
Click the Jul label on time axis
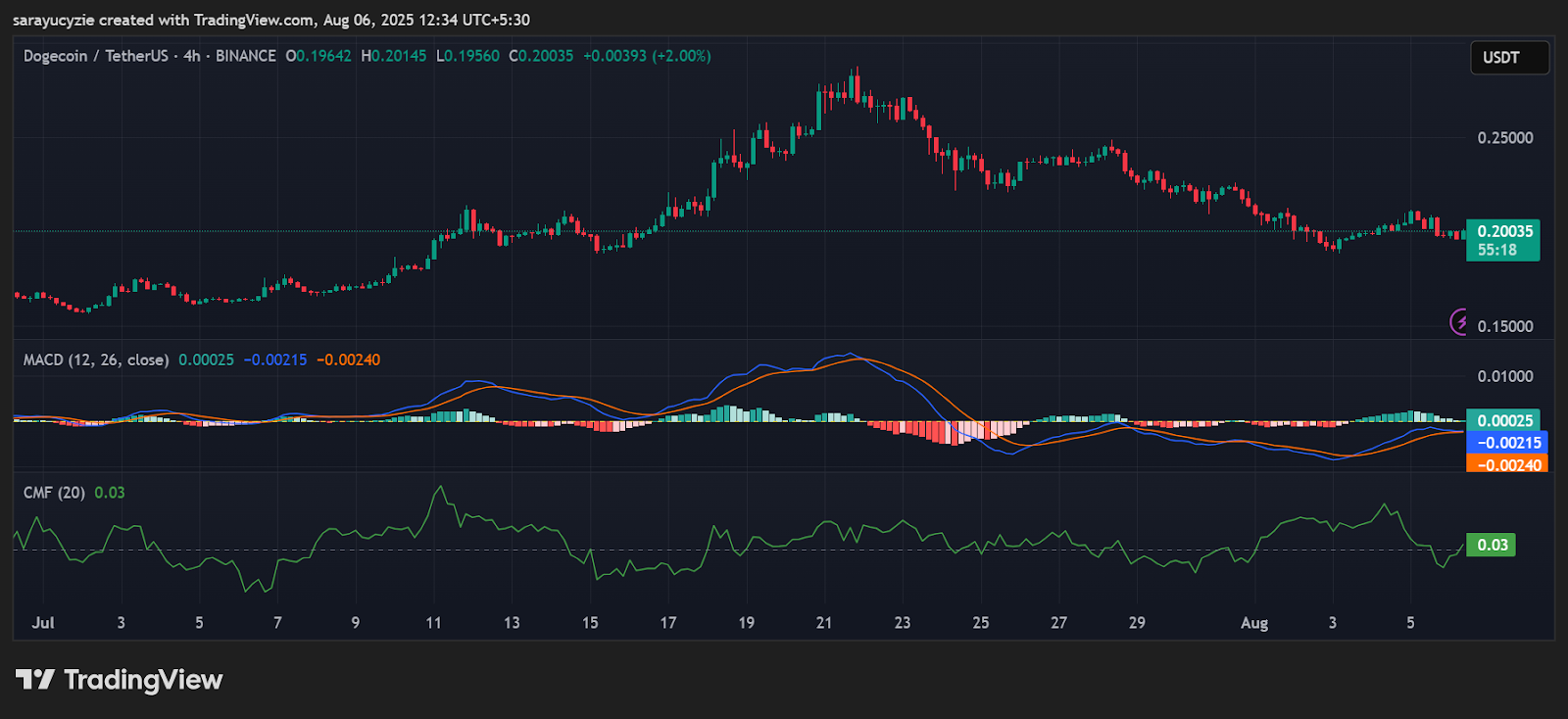pyautogui.click(x=43, y=623)
